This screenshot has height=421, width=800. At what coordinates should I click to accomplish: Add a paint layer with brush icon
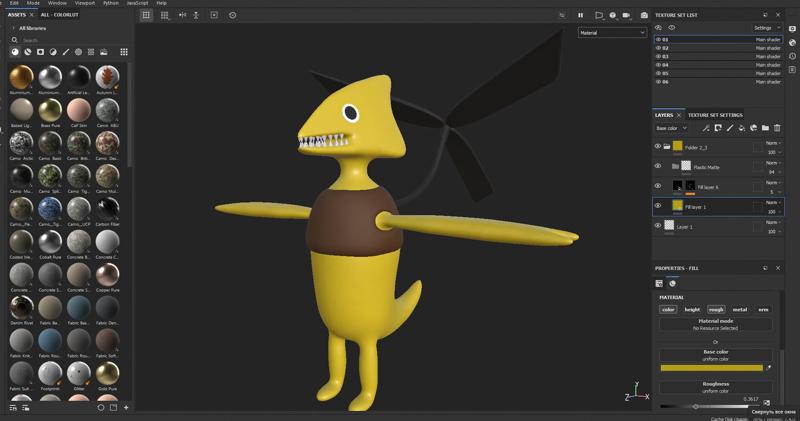click(730, 128)
